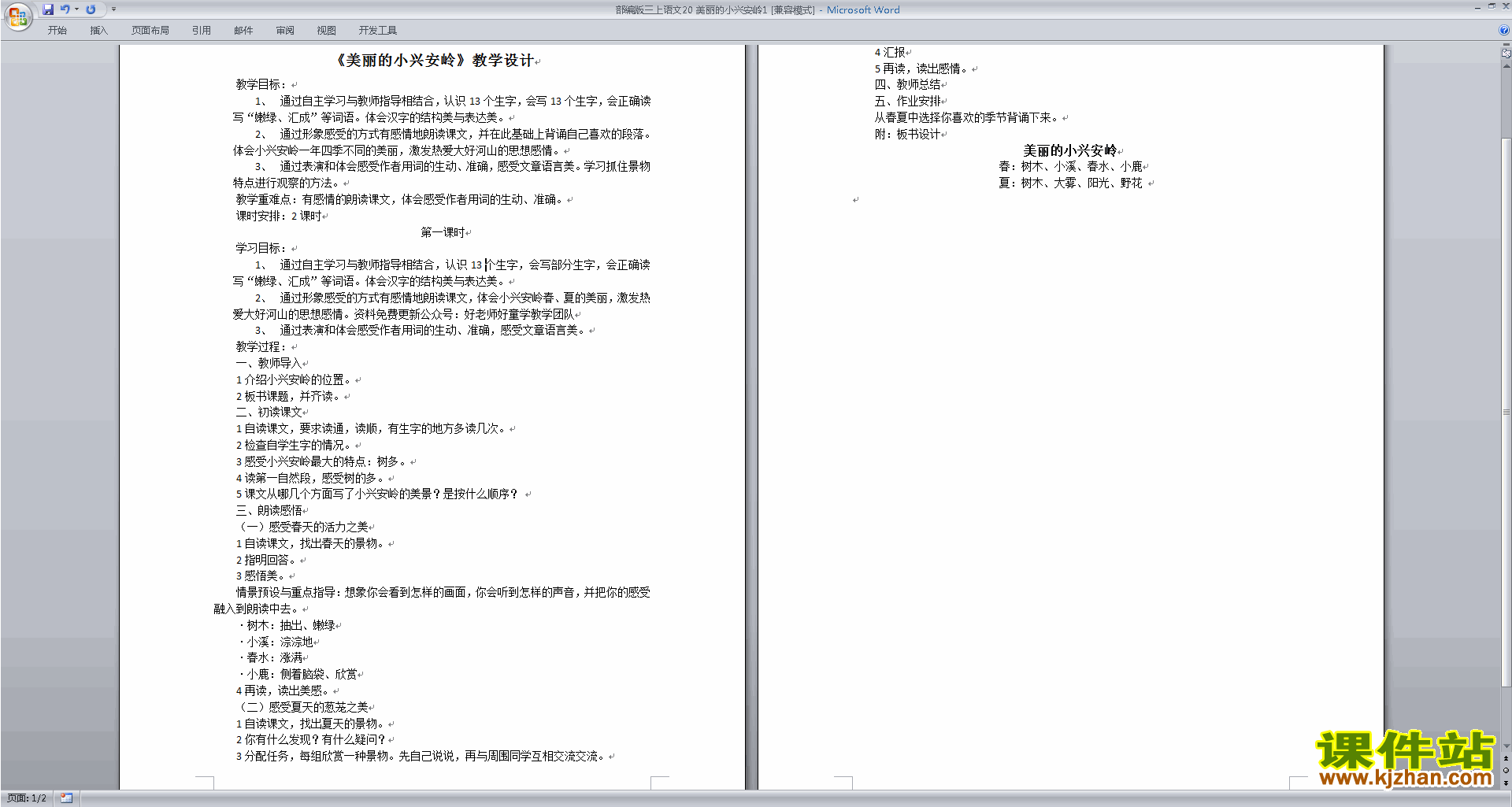Click the vertical scrollbar down arrow
Viewport: 1512px width, 807px height.
point(1506,746)
